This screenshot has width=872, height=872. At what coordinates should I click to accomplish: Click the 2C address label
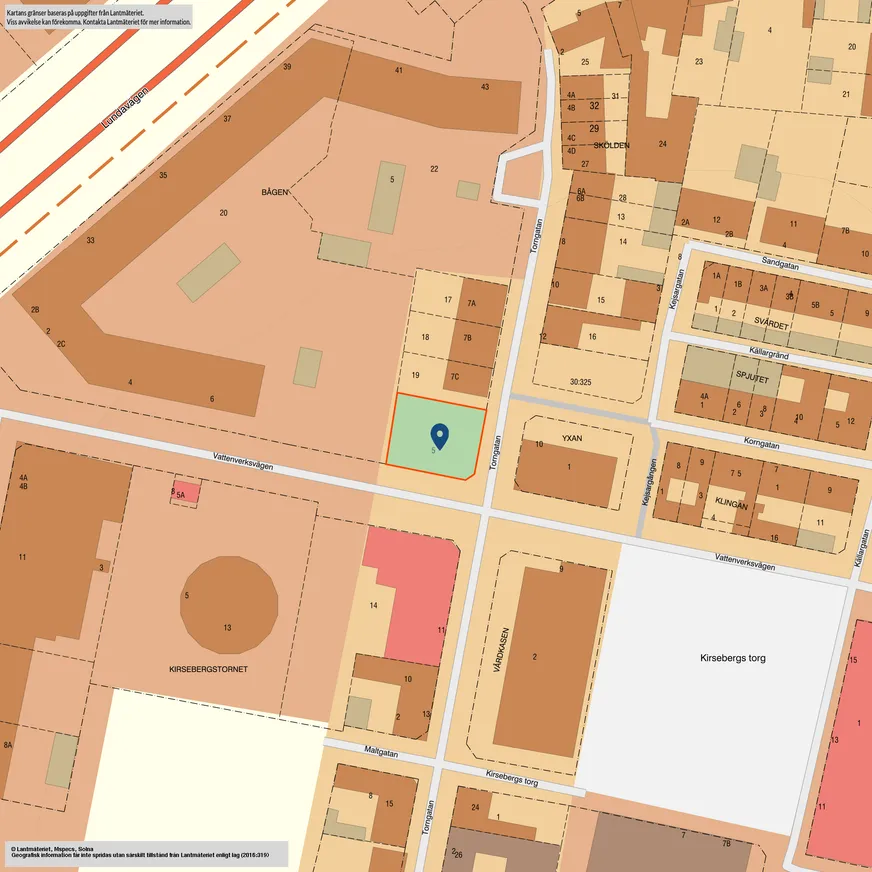click(x=61, y=344)
